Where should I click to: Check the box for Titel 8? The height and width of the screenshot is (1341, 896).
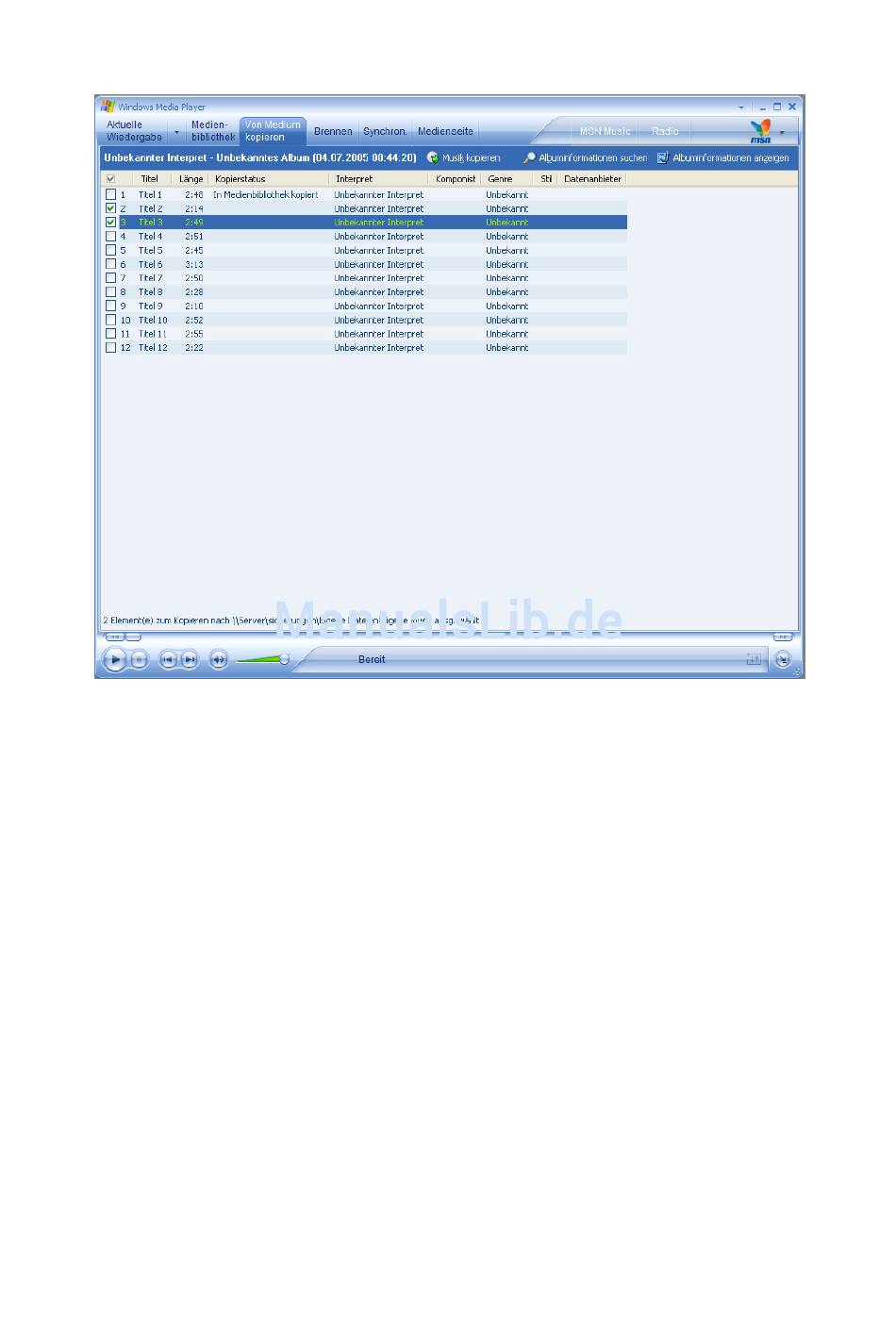pos(110,292)
